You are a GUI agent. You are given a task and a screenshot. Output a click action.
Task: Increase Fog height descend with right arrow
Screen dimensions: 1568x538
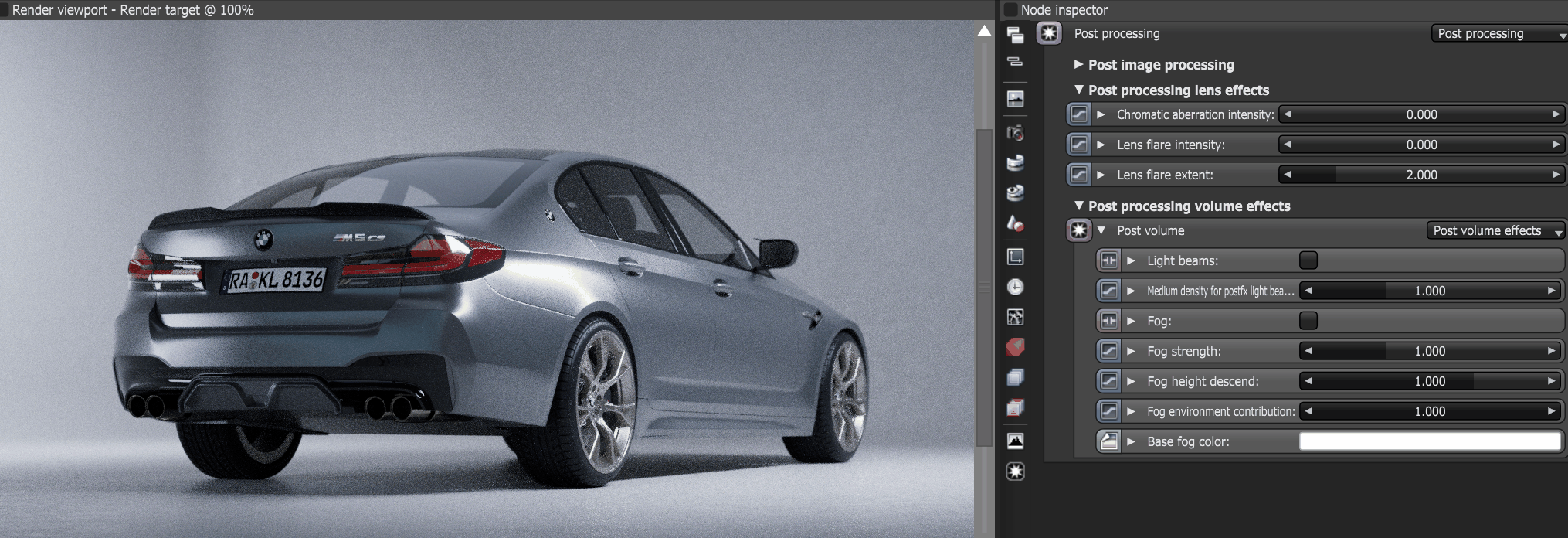(1551, 381)
